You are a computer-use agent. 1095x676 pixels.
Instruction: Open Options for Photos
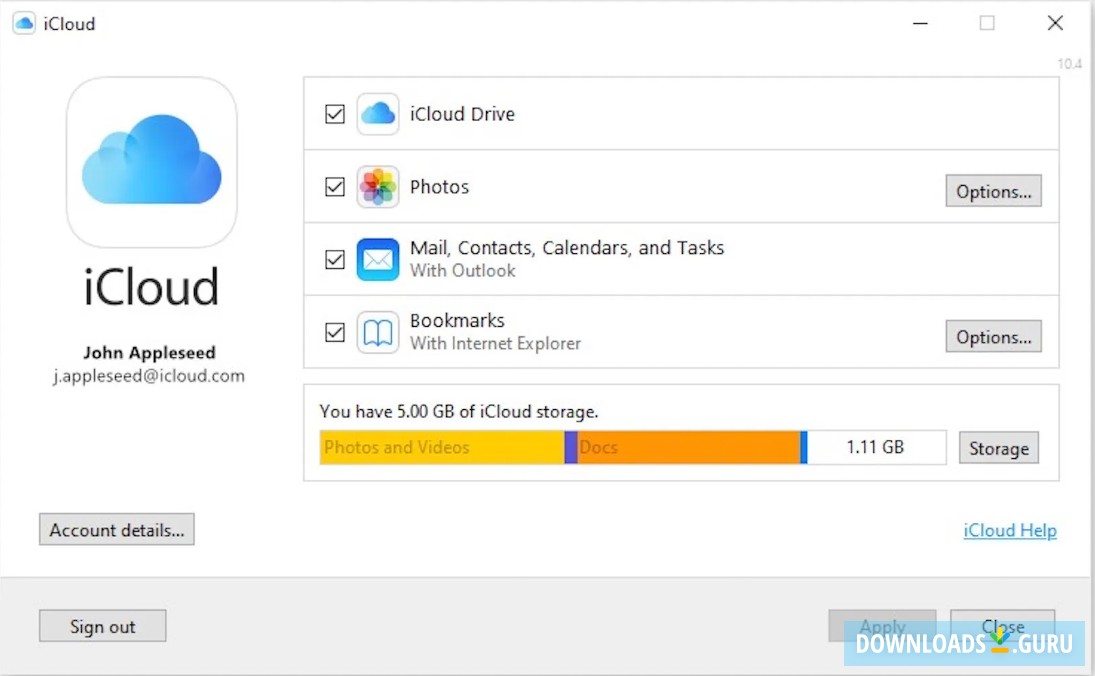click(x=993, y=190)
